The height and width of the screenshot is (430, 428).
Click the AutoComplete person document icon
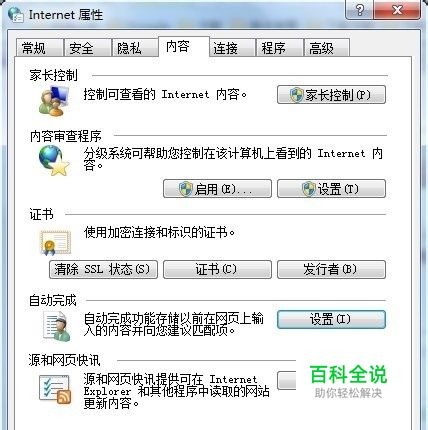click(x=57, y=327)
